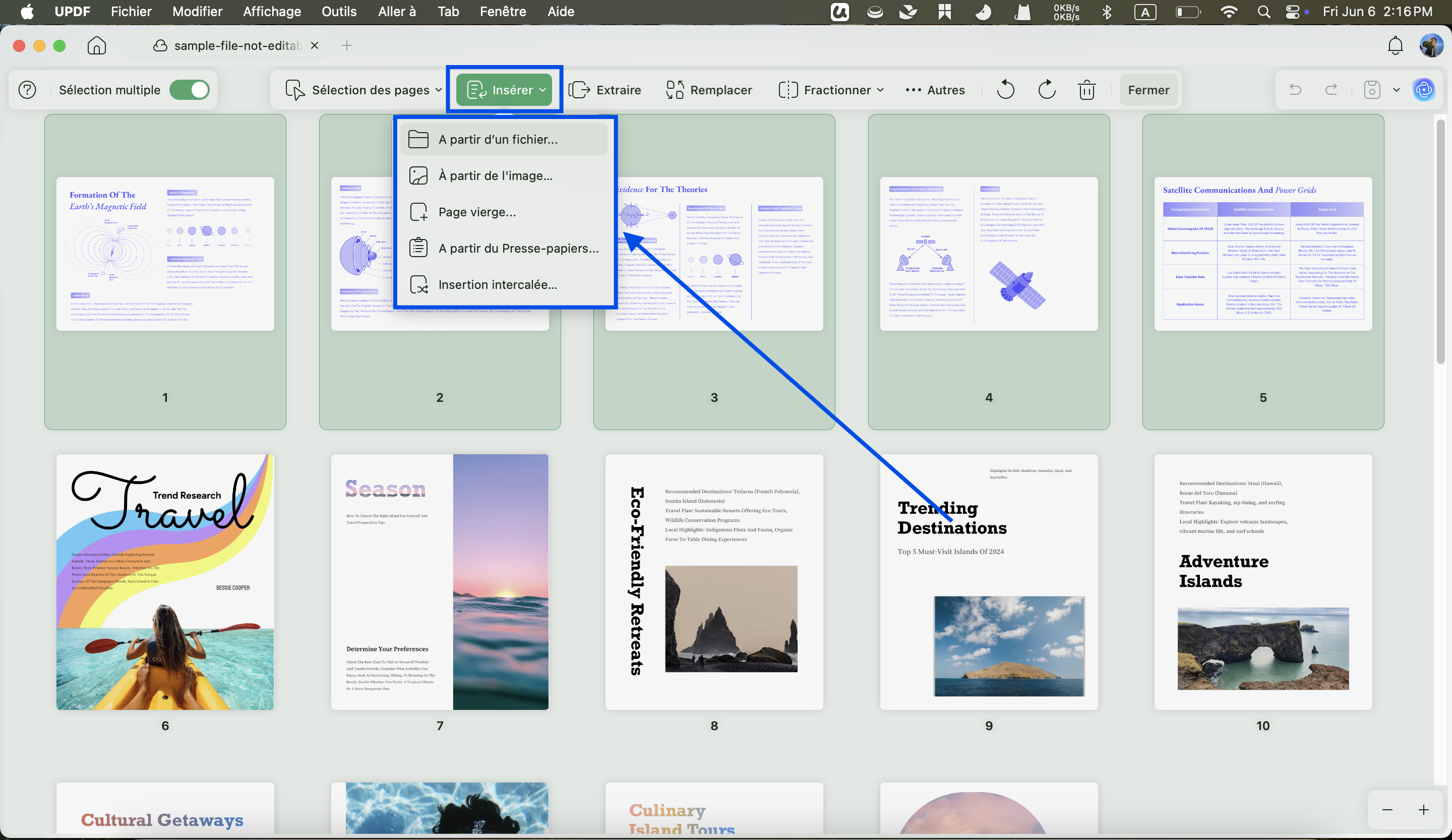Open the notifications bell icon
Screen dimensions: 1452x840
pyautogui.click(x=1395, y=45)
